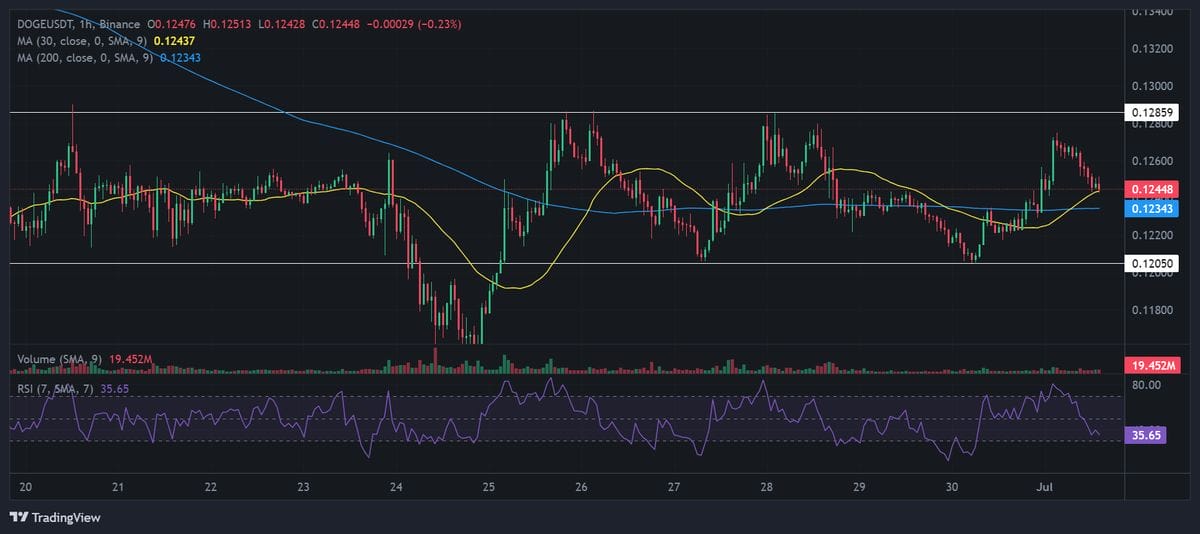Click the 0.11800 price axis label
The image size is (1200, 534).
tap(1153, 310)
